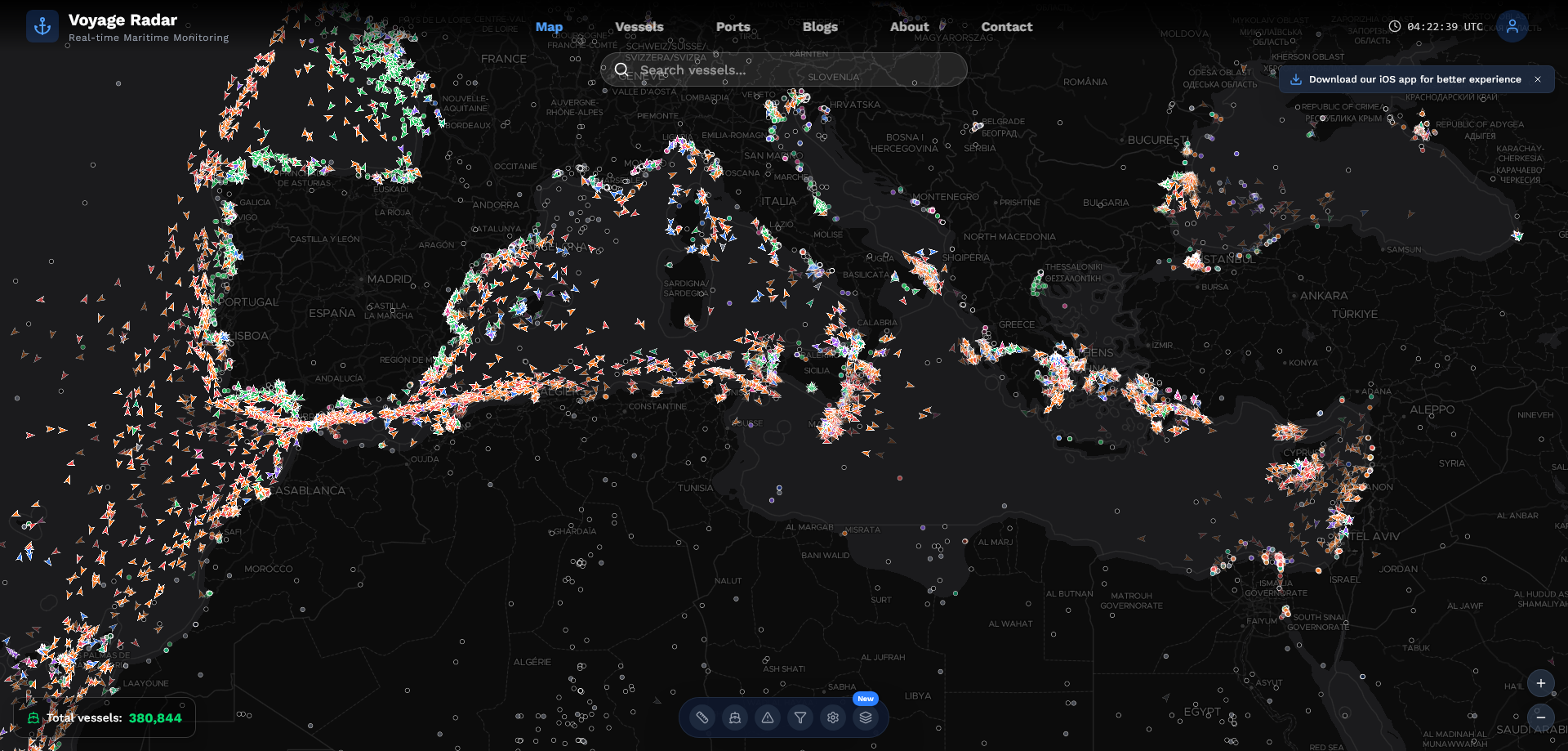The height and width of the screenshot is (751, 1568).
Task: Open the map layers selector icon
Action: point(866,717)
